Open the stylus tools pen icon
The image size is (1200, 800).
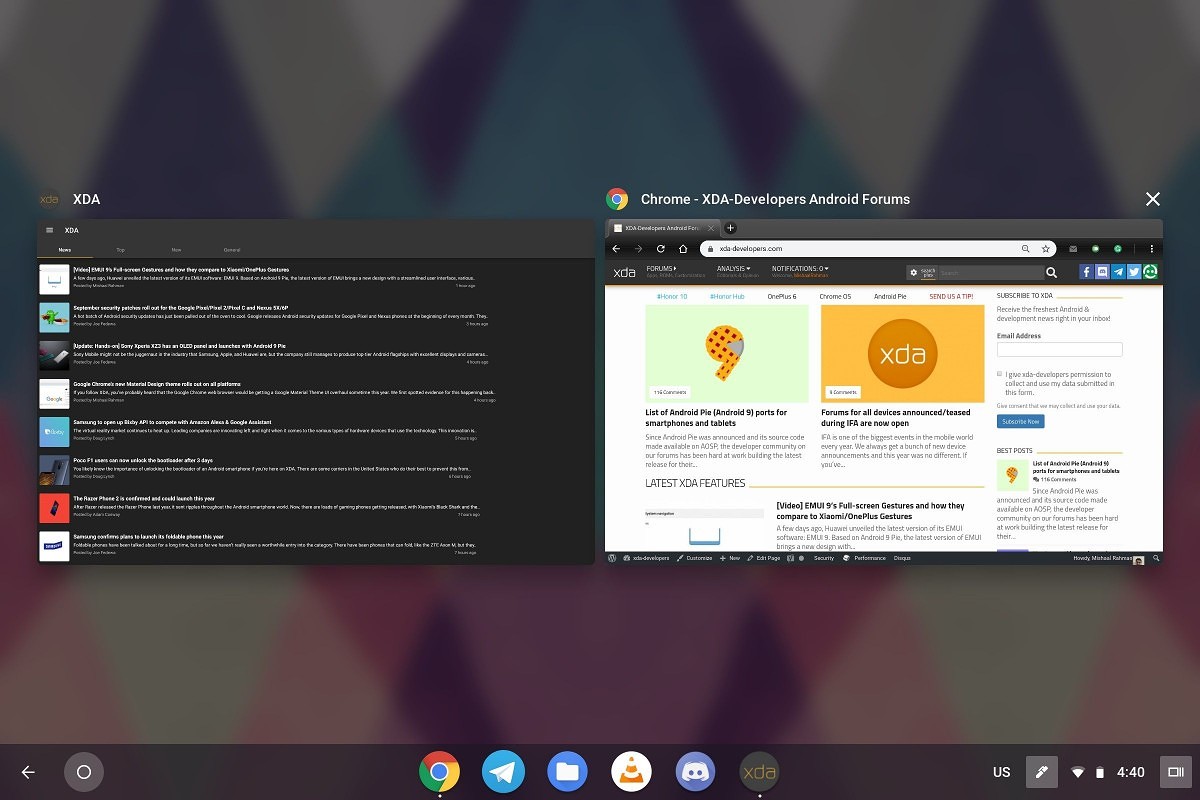click(1041, 772)
